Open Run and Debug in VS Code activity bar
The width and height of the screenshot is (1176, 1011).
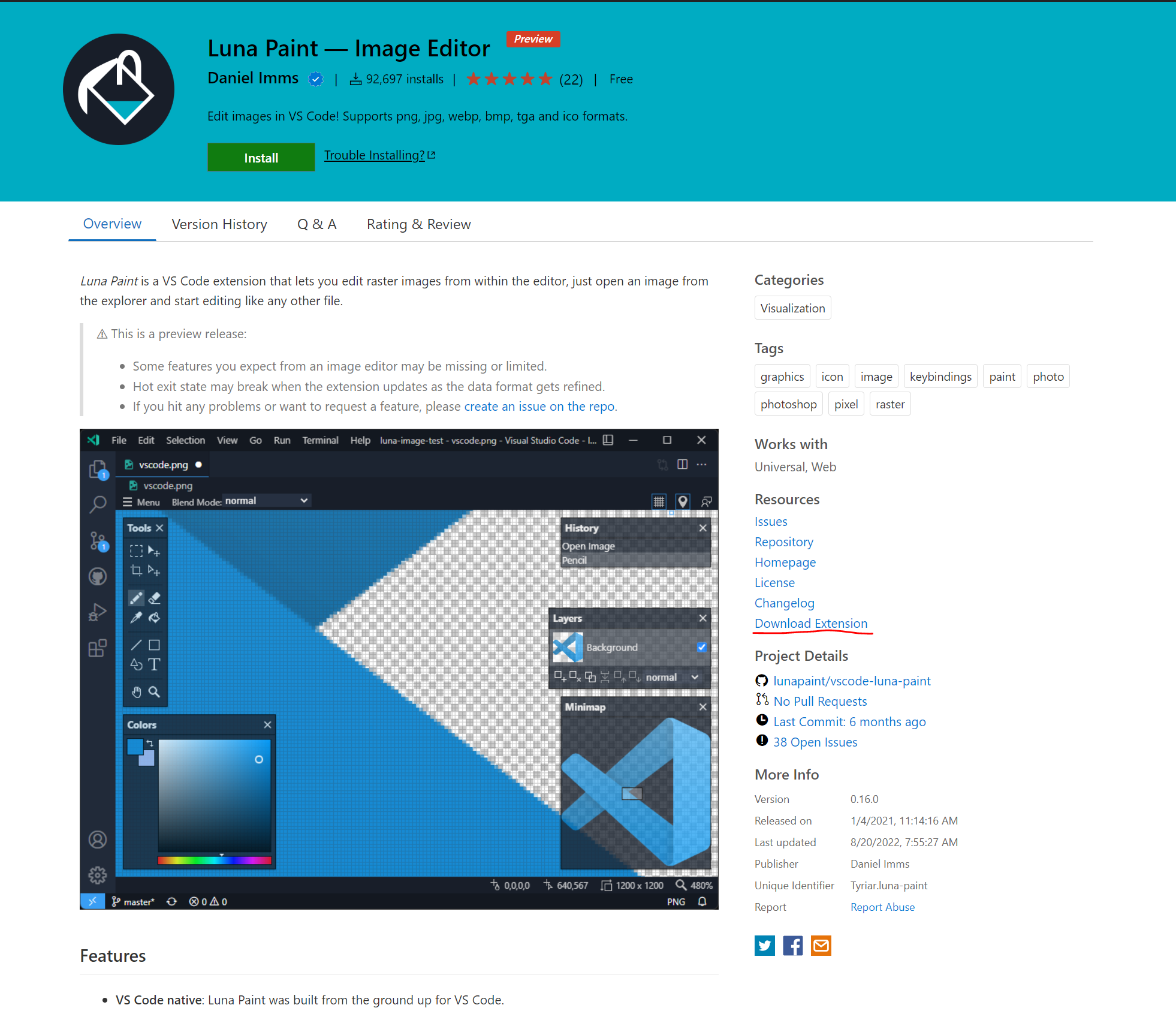click(x=98, y=612)
